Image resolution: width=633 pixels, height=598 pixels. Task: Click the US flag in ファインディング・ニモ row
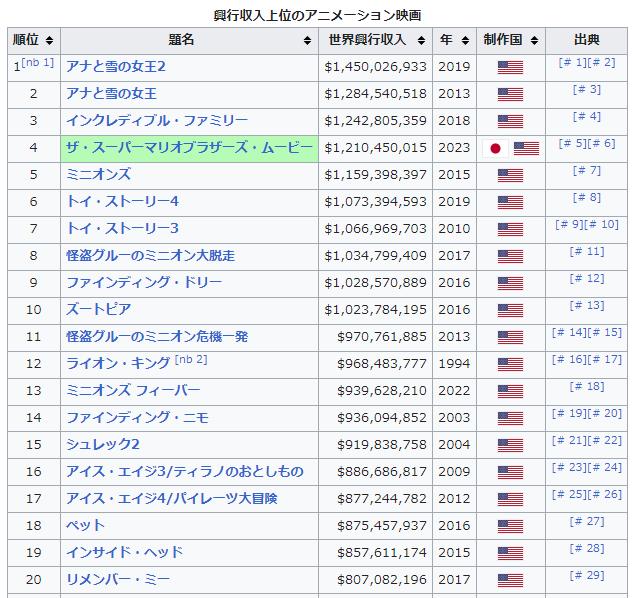point(510,418)
